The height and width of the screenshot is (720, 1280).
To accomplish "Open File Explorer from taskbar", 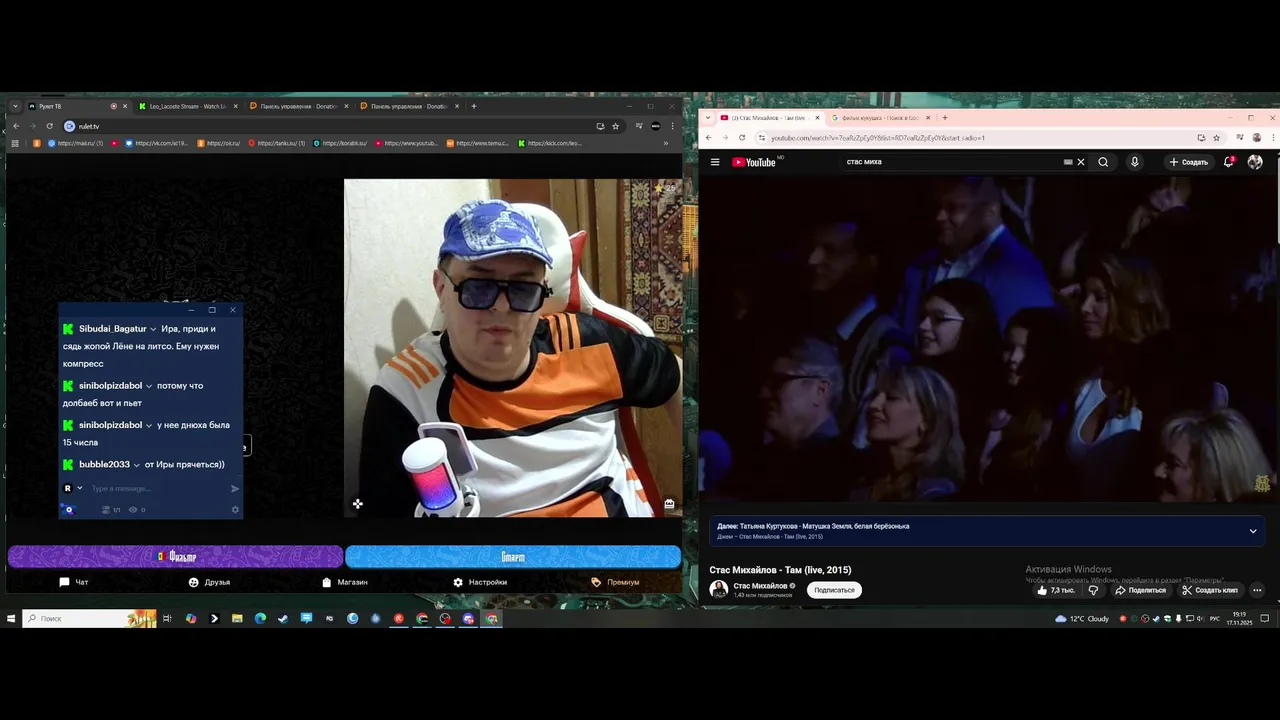I will 237,619.
